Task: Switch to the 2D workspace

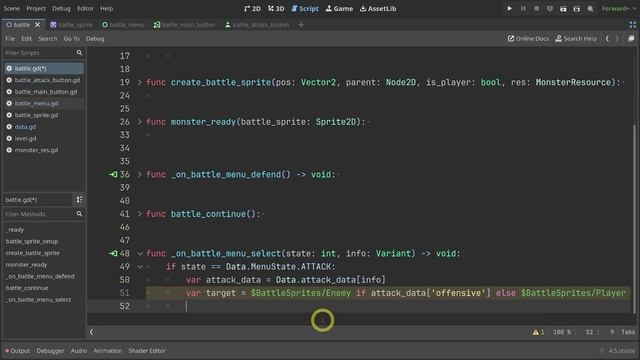Action: 252,9
